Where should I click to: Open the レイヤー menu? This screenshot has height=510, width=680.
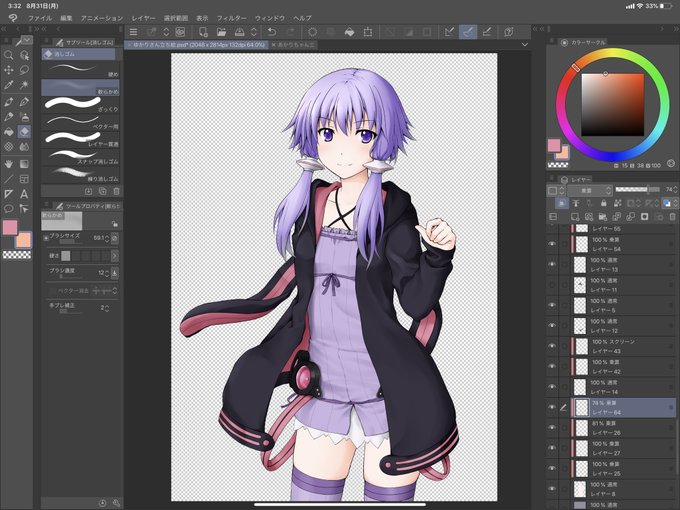click(x=144, y=18)
